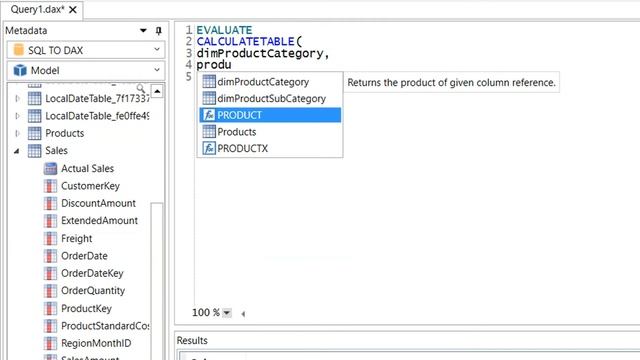Select the LocalDateTable_7f17337 table icon
Image resolution: width=640 pixels, height=360 pixels.
(34, 99)
